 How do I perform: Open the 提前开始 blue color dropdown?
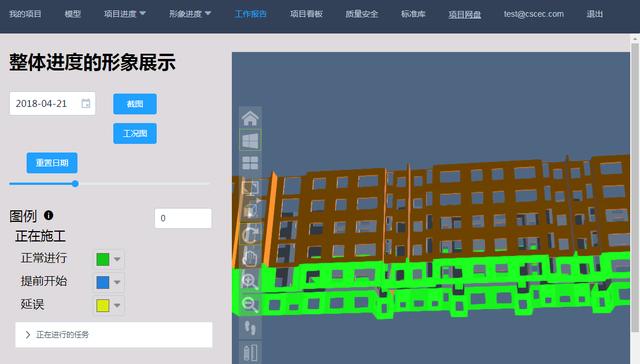(117, 282)
